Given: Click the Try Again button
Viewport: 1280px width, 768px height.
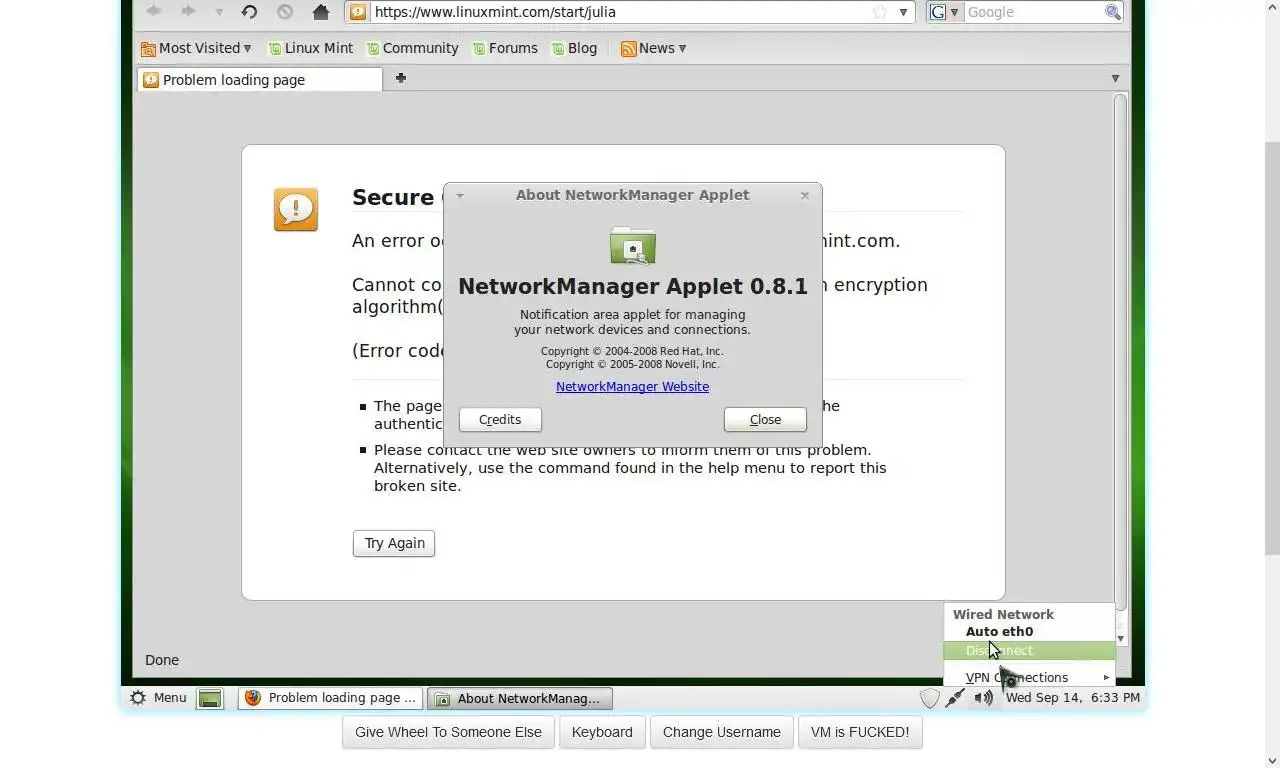Looking at the screenshot, I should click(394, 543).
